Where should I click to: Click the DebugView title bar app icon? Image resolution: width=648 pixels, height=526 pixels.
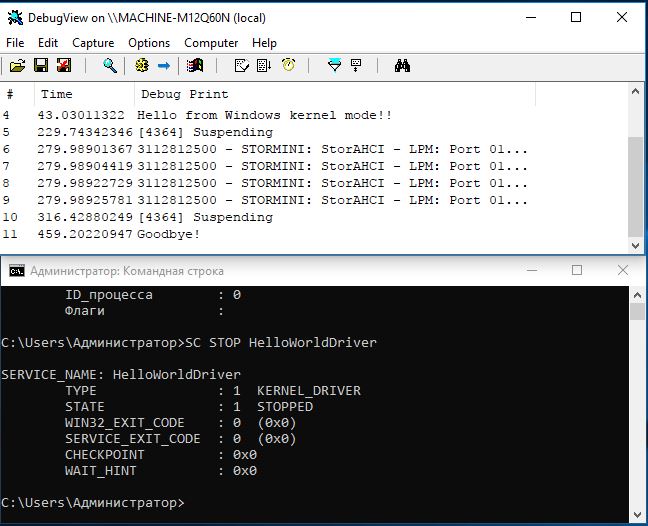point(15,17)
